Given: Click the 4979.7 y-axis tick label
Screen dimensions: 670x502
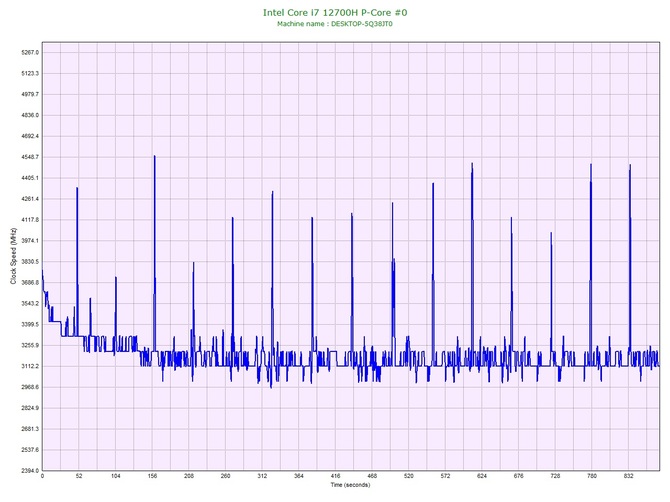Looking at the screenshot, I should click(30, 94).
